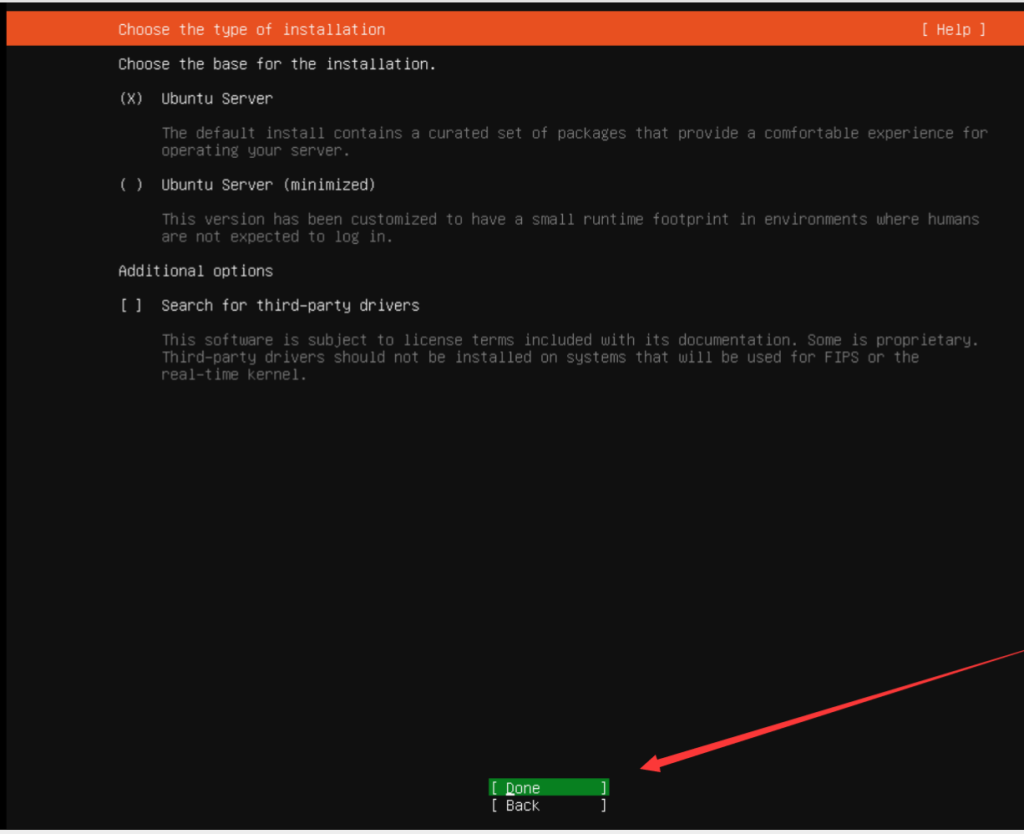Screen dimensions: 1024x834
Task: Enable Search for third-party drivers checkbox
Action: pos(131,305)
